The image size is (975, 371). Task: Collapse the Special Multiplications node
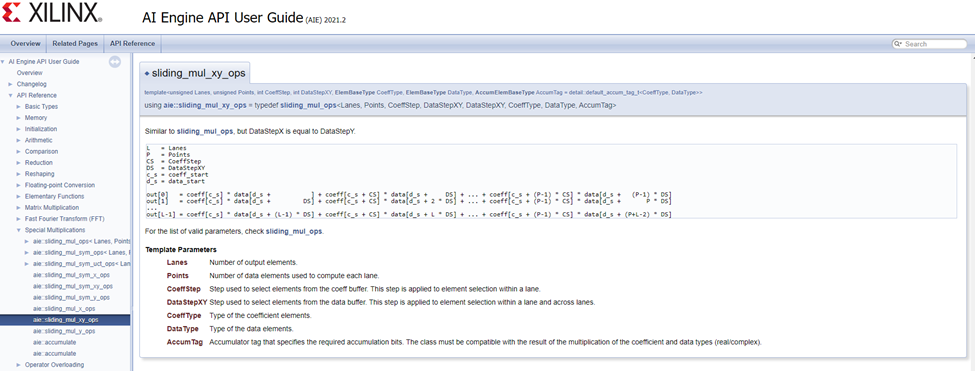click(x=19, y=230)
